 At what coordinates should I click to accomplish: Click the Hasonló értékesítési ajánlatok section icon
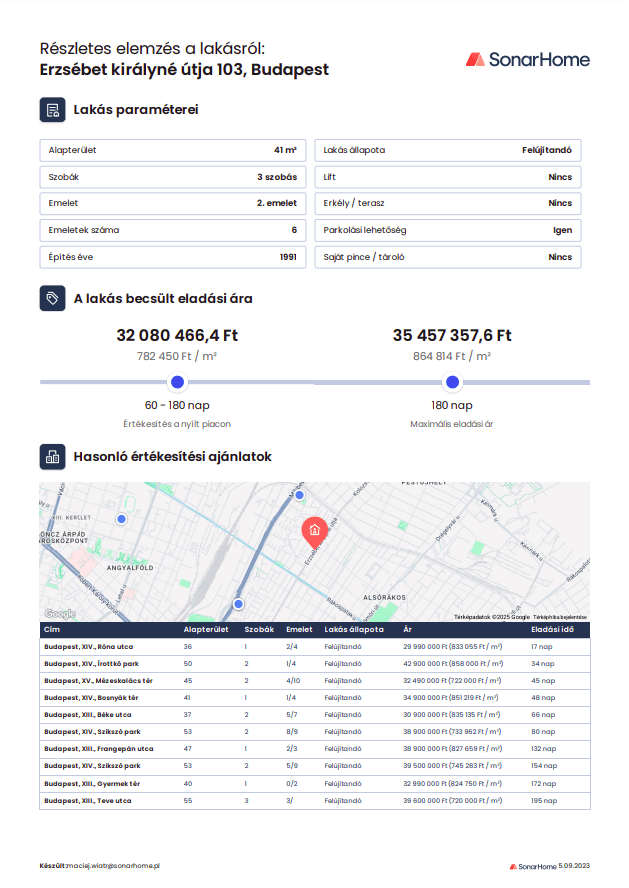[52, 457]
